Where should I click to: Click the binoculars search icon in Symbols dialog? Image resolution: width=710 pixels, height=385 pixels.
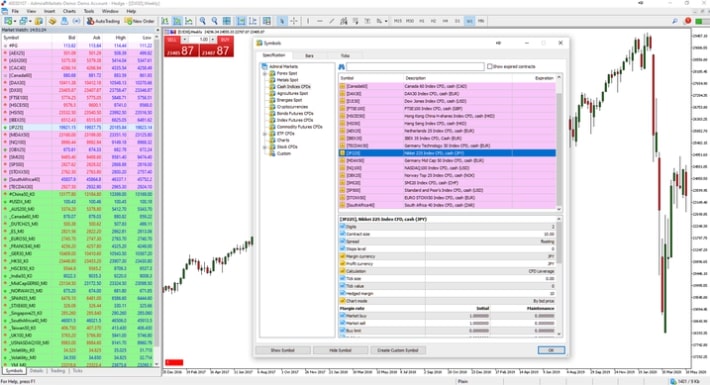coord(341,67)
